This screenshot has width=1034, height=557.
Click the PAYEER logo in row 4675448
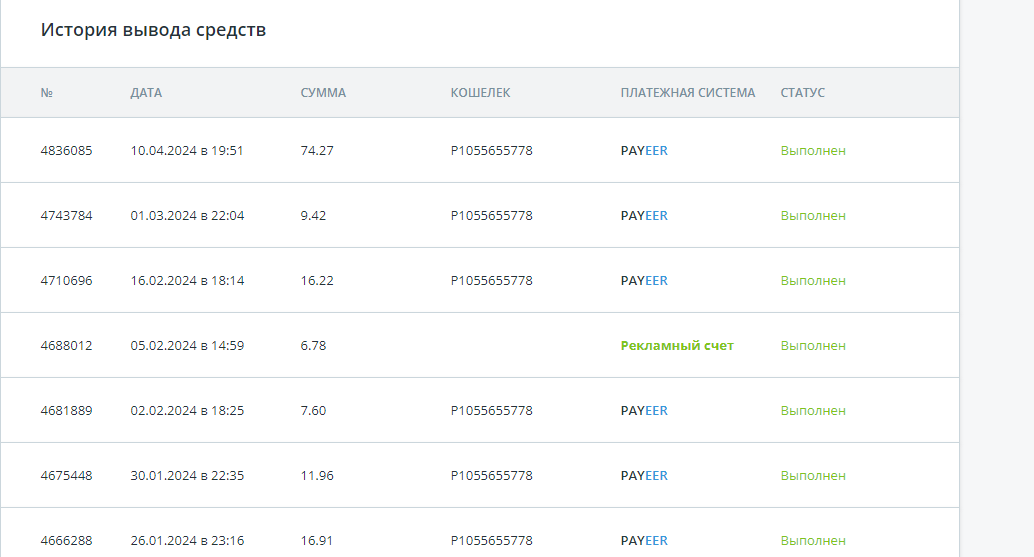[644, 475]
